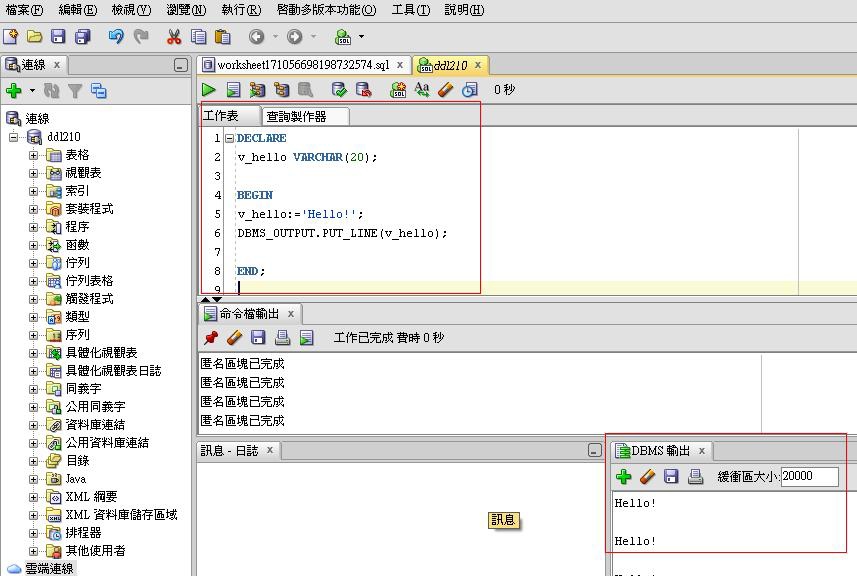Expand the 函數 tree node
Viewport: 857px width, 576px height.
(33, 245)
